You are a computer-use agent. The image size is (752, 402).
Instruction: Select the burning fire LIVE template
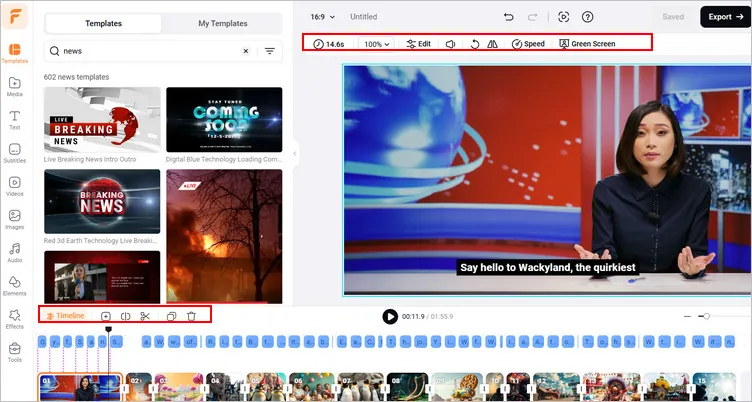(x=224, y=236)
